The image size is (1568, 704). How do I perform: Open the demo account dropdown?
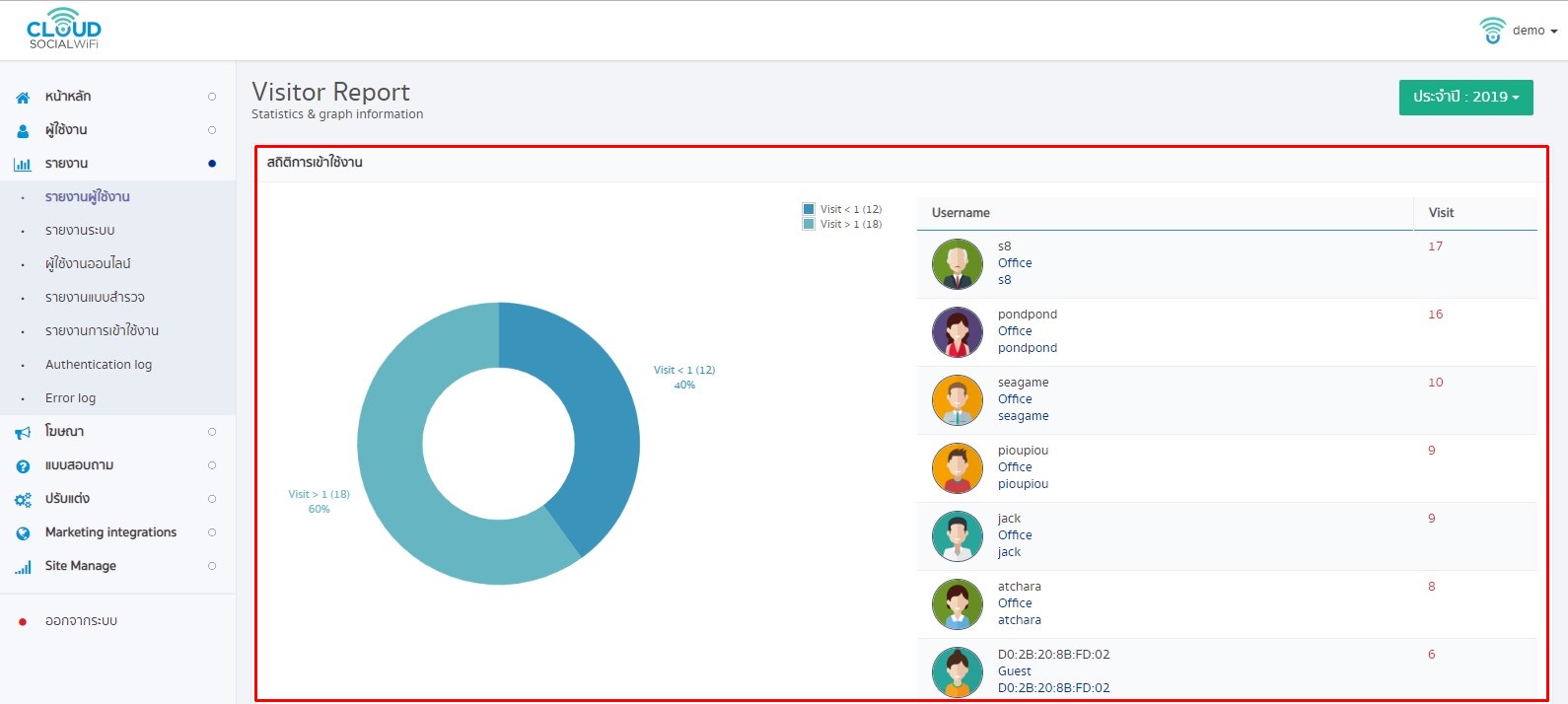point(1534,31)
